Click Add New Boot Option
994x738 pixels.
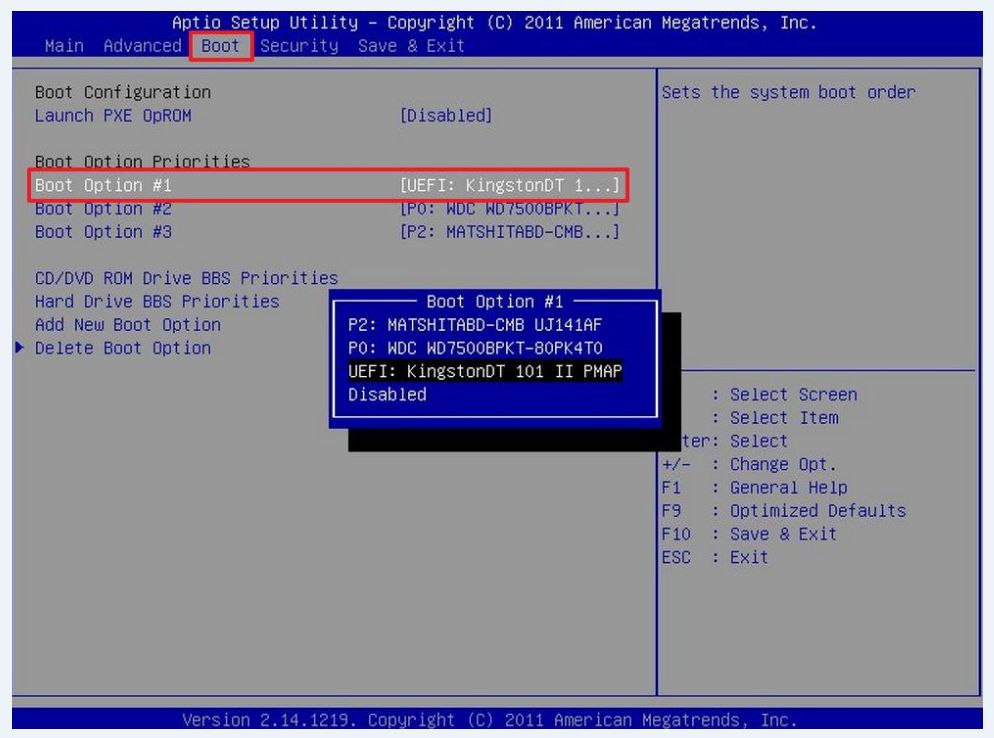pyautogui.click(x=128, y=325)
